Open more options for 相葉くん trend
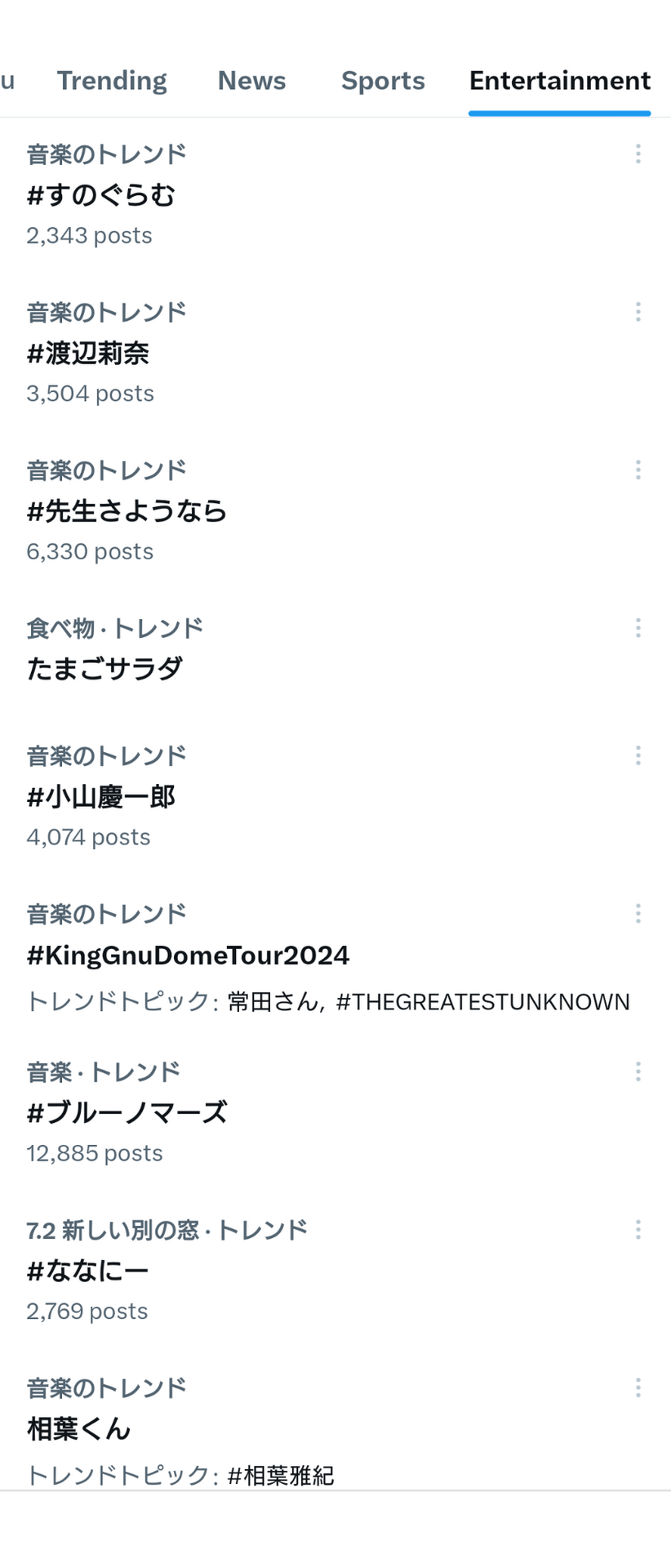671x1568 pixels. click(x=638, y=1388)
